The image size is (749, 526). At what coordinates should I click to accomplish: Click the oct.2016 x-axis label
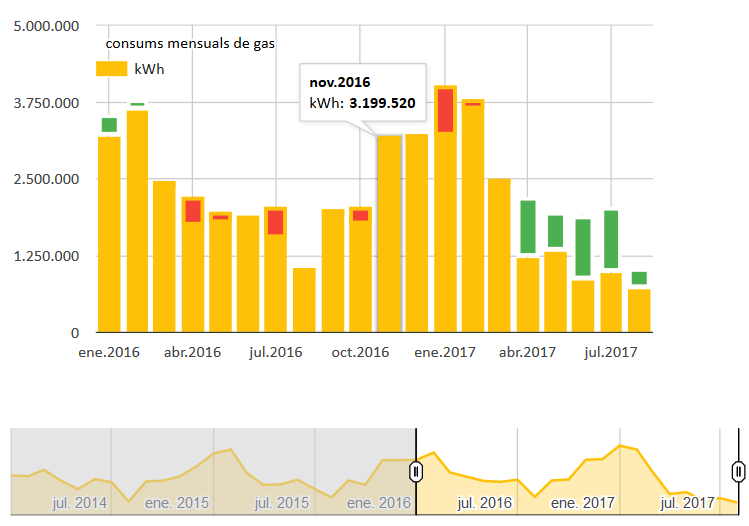[x=360, y=353]
